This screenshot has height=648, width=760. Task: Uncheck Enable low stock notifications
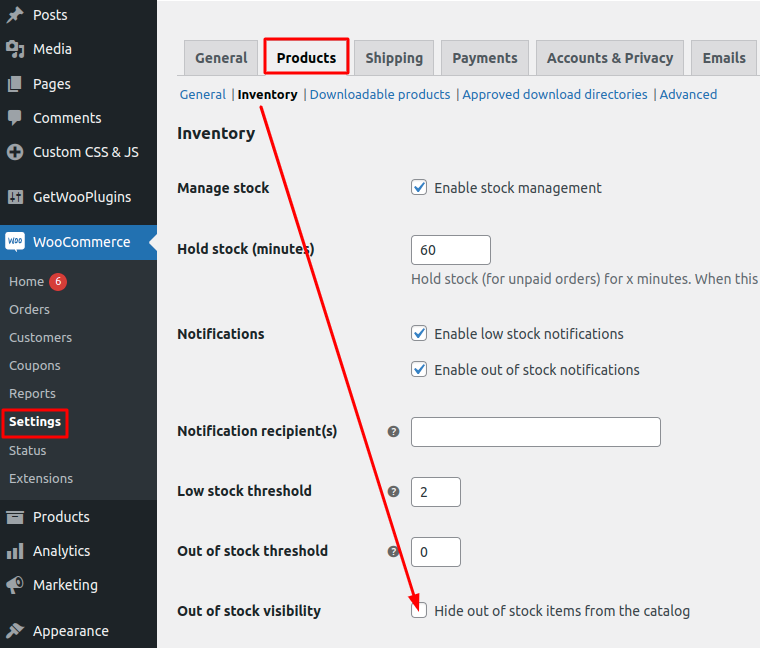pos(419,333)
